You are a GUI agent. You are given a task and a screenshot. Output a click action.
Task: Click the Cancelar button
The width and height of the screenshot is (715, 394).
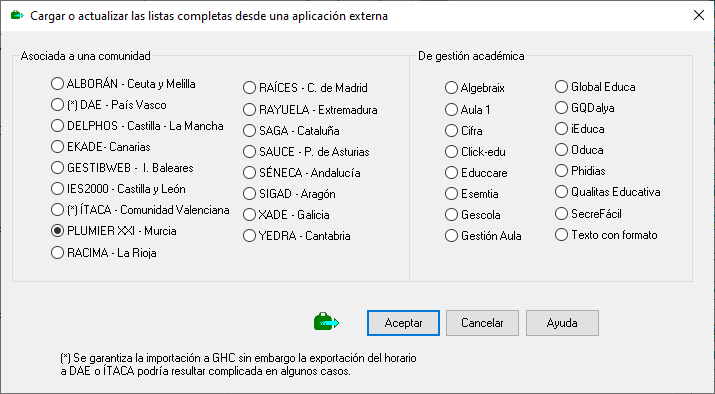pos(482,323)
